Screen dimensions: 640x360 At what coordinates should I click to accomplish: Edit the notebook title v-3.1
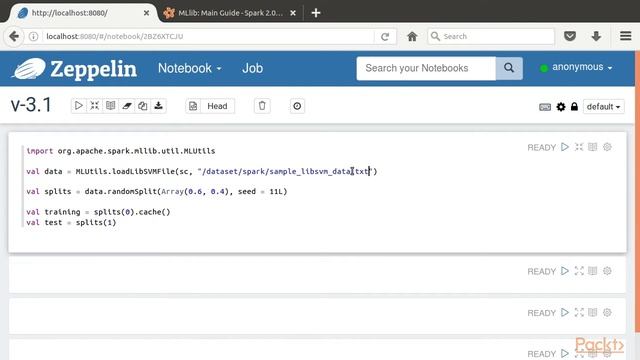[x=31, y=105]
